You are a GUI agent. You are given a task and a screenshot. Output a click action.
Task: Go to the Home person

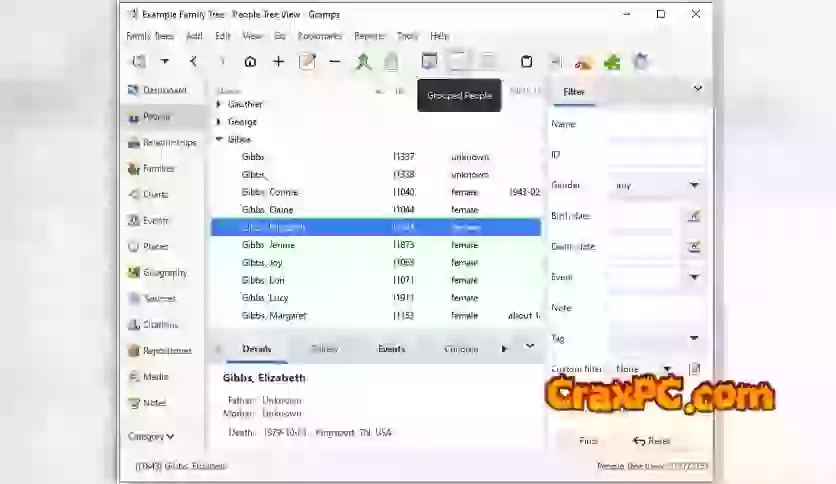pos(250,62)
